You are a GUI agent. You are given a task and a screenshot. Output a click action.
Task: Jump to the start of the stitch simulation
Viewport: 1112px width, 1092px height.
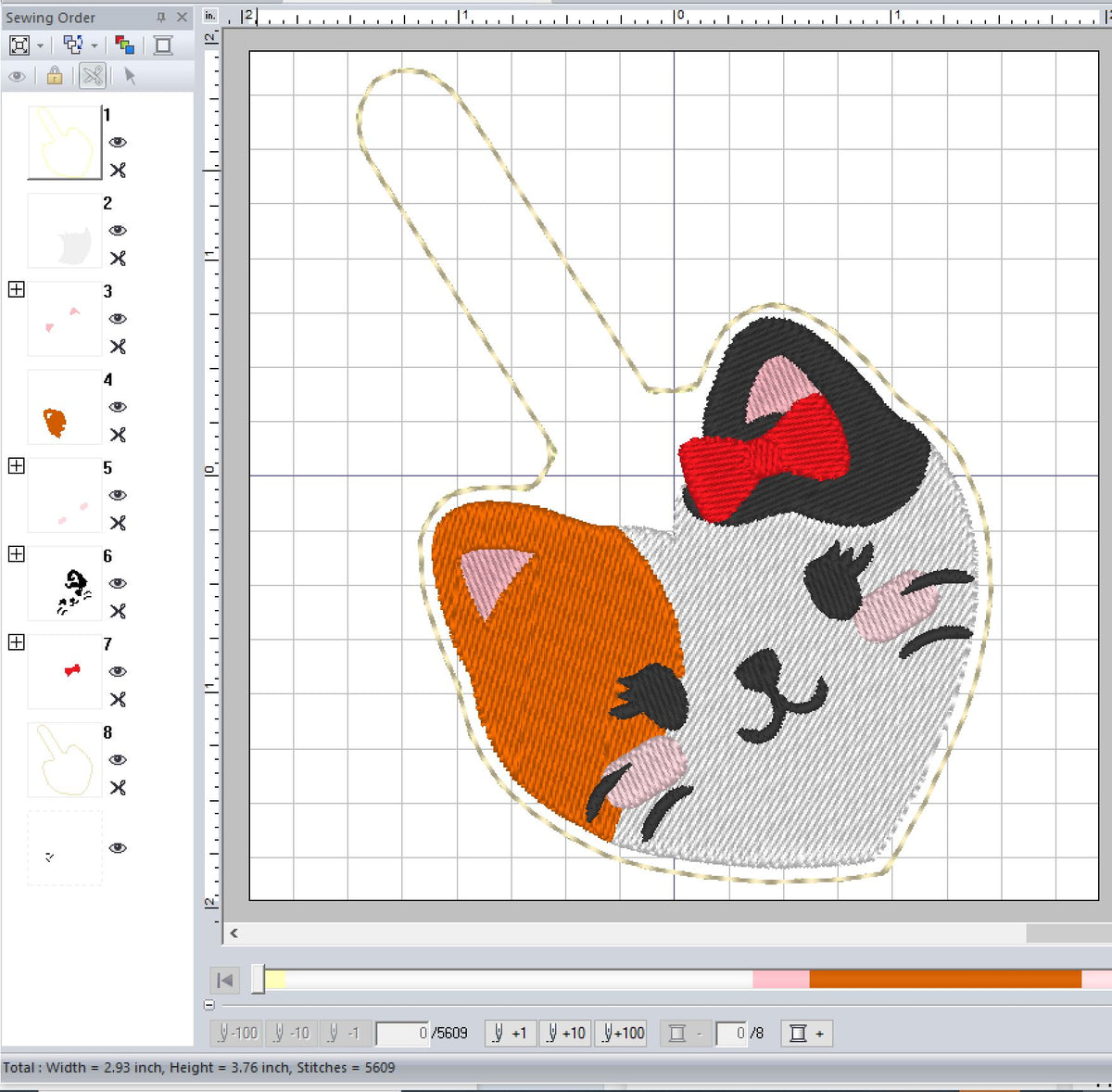click(x=225, y=980)
